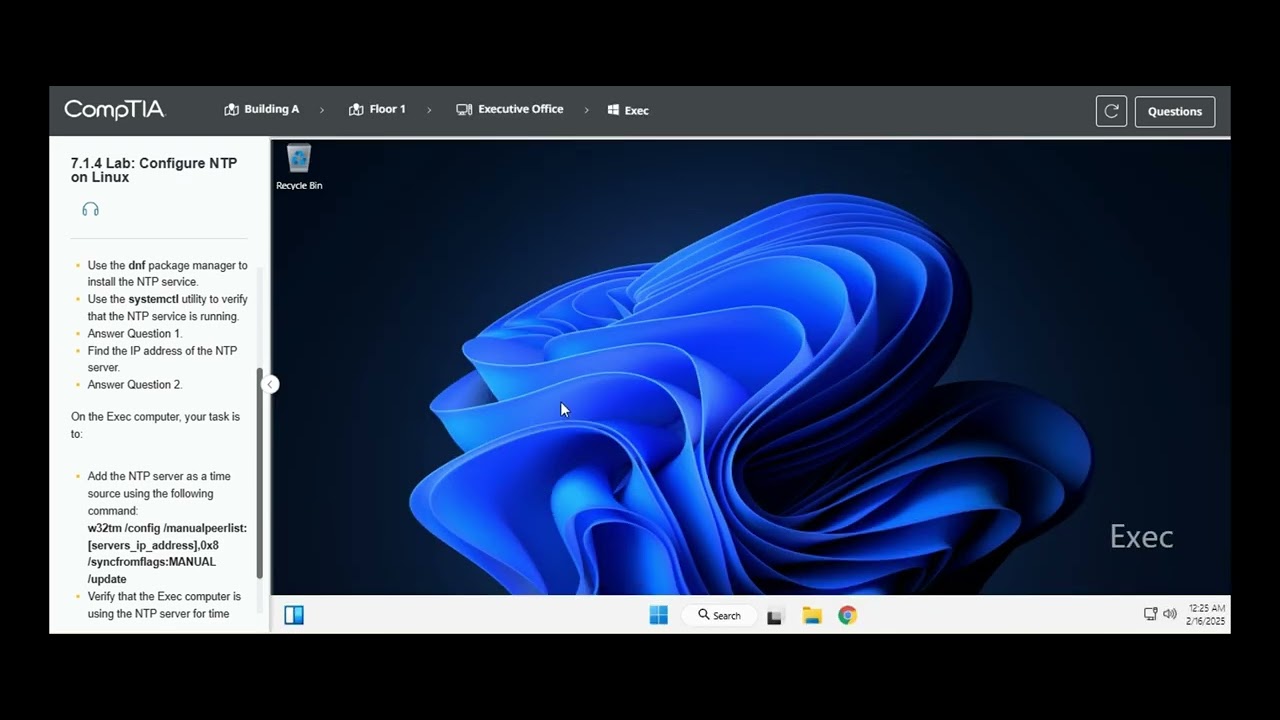This screenshot has height=720, width=1280.
Task: Click the text "Answer Question 2."
Action: (135, 384)
